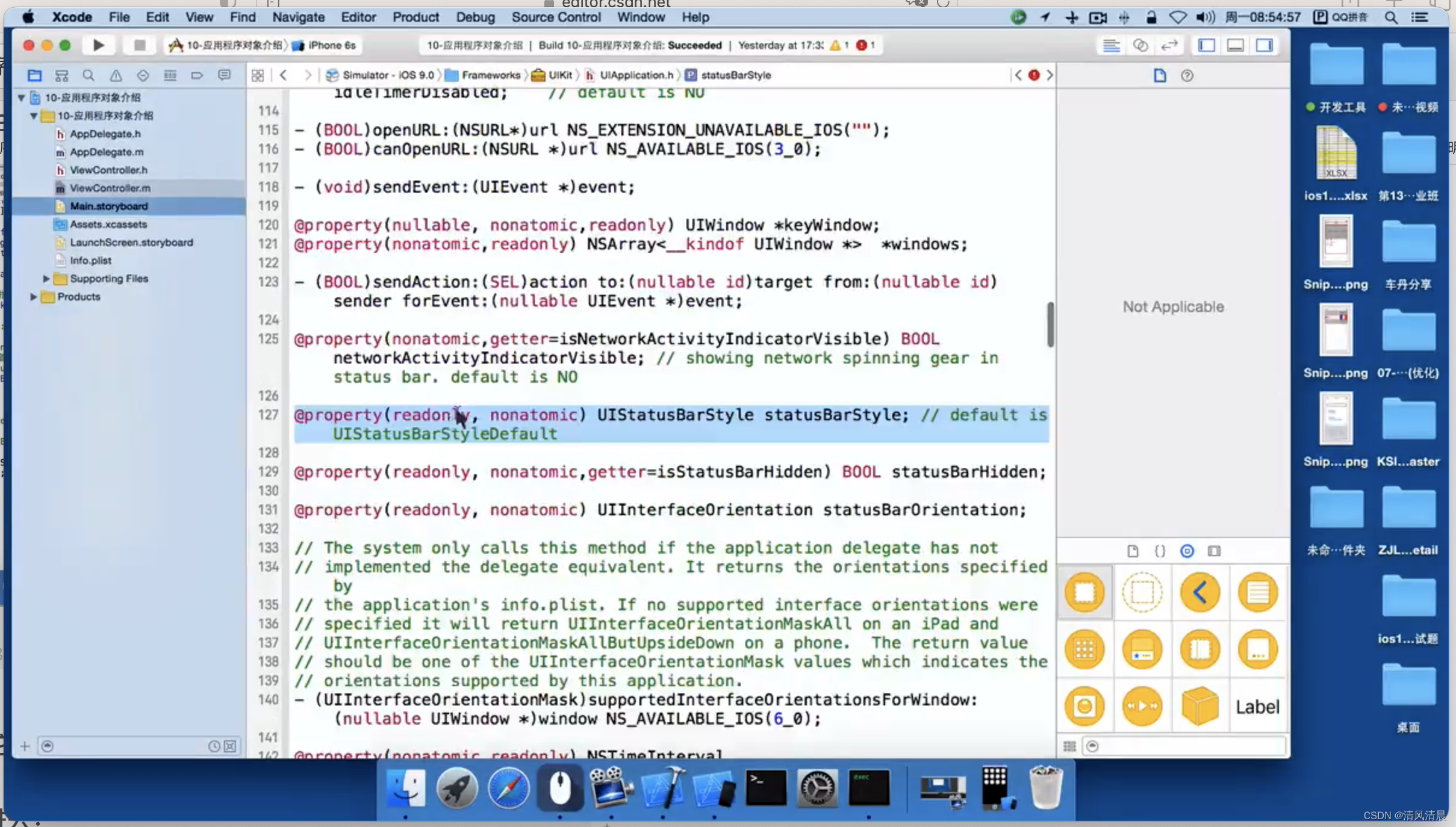1456x827 pixels.
Task: Click the inspector panel toggle icon
Action: [1265, 44]
